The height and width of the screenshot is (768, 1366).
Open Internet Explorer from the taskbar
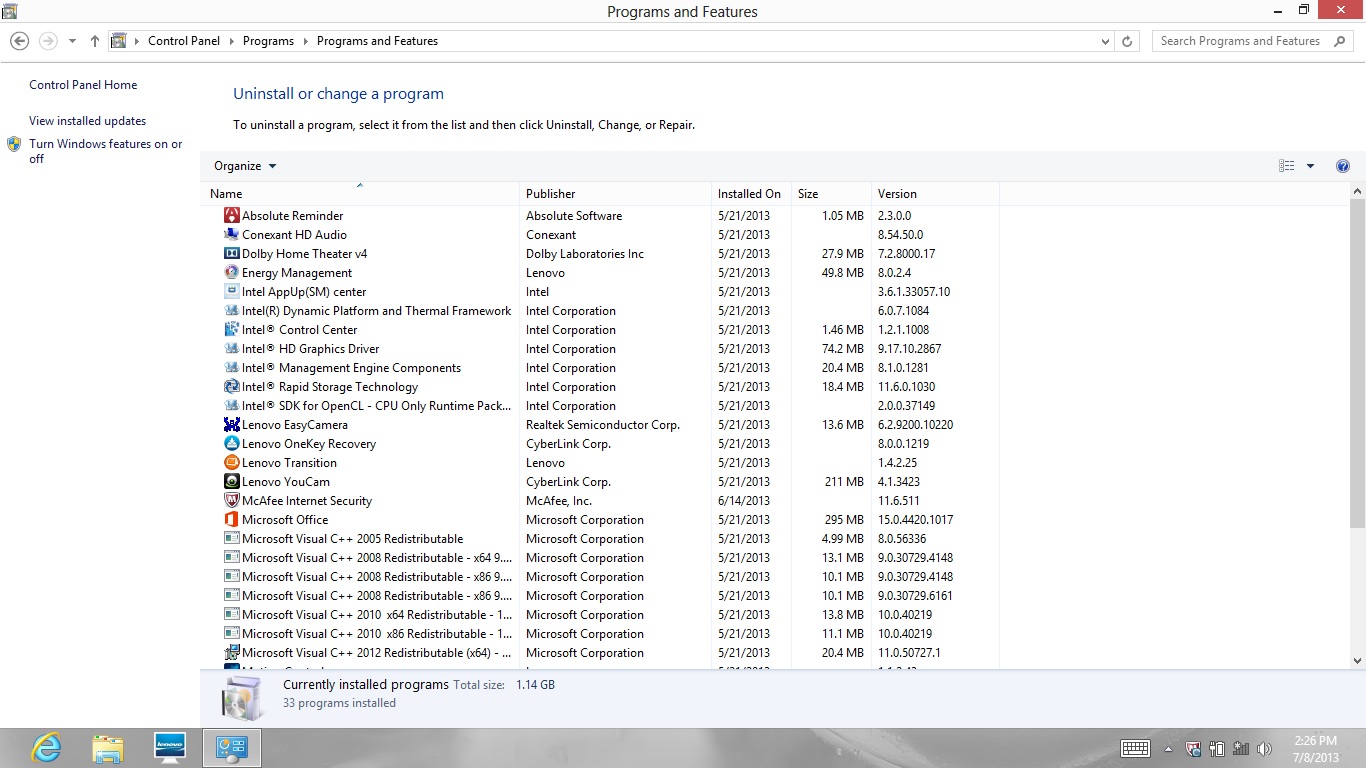coord(46,748)
